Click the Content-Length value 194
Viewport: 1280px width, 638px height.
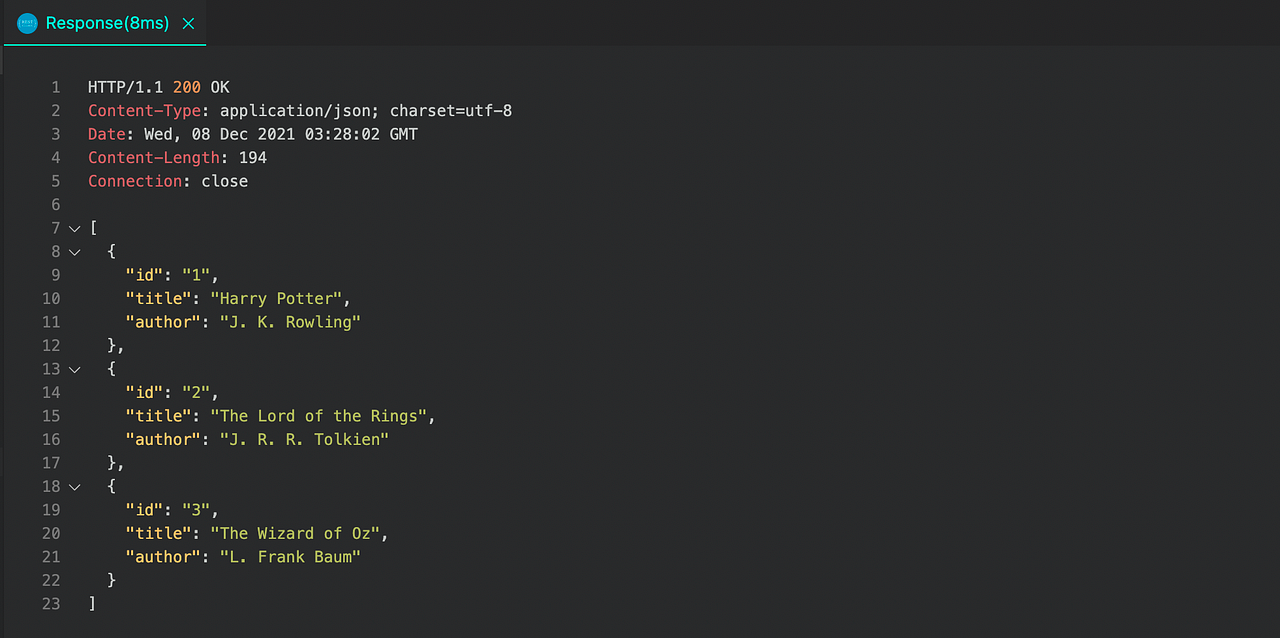[x=253, y=157]
